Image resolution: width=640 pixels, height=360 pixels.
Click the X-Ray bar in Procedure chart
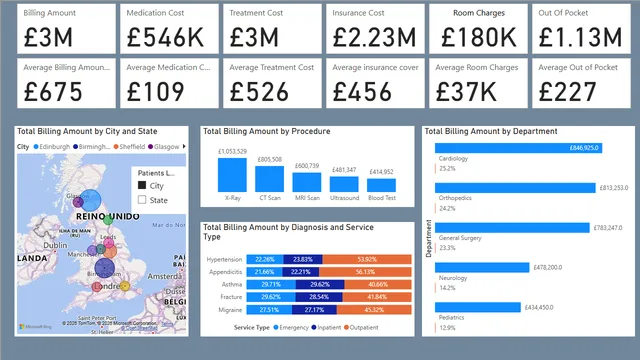pyautogui.click(x=232, y=175)
